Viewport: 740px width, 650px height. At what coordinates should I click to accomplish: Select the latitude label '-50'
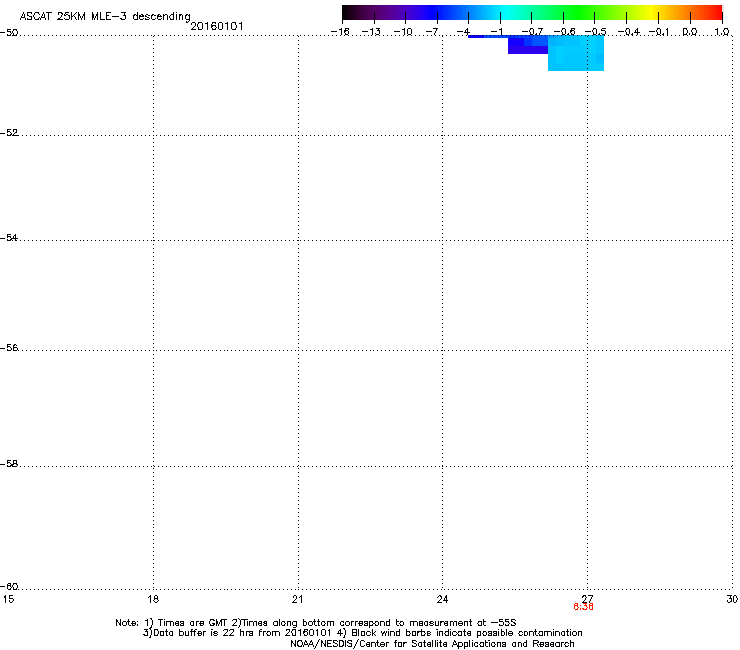pyautogui.click(x=9, y=33)
